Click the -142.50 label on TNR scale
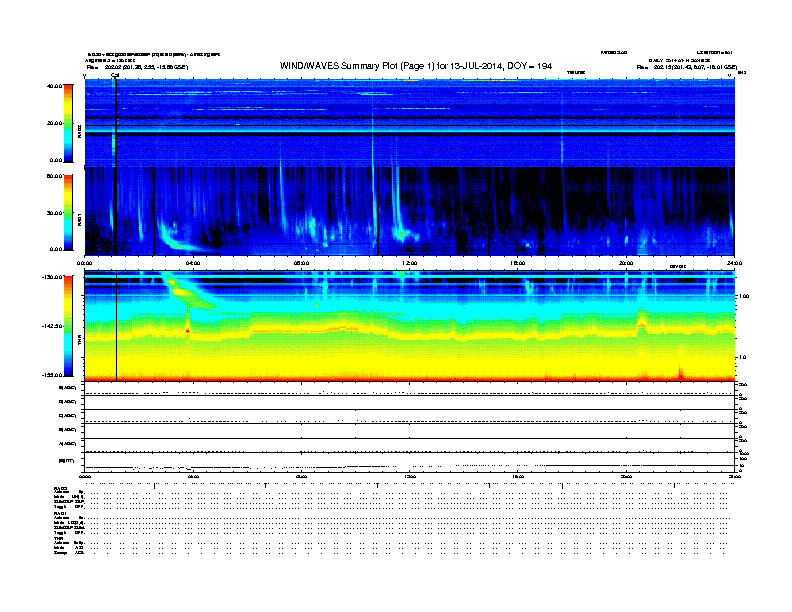This screenshot has width=792, height=612. coord(53,326)
